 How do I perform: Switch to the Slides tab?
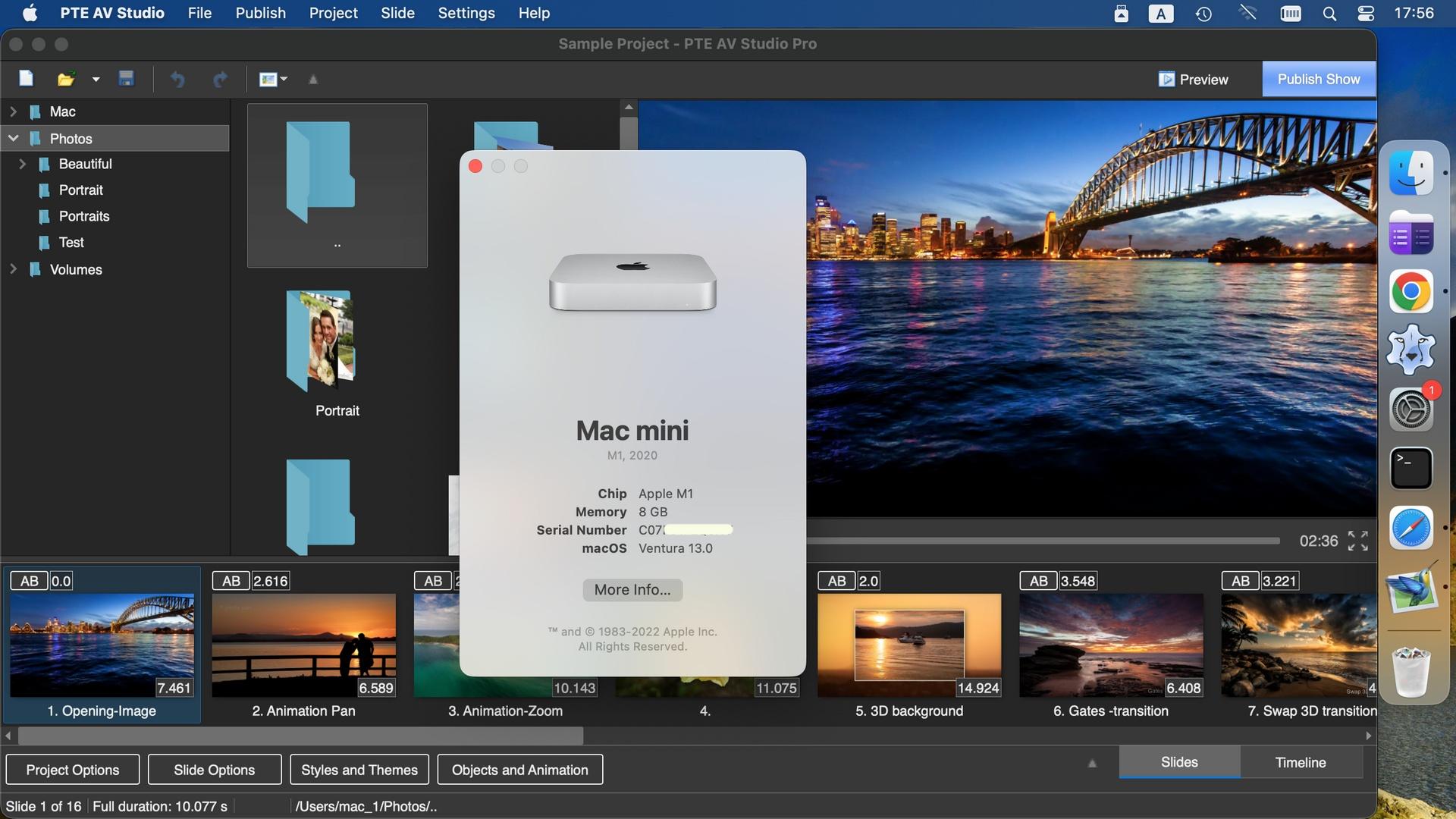(x=1179, y=762)
